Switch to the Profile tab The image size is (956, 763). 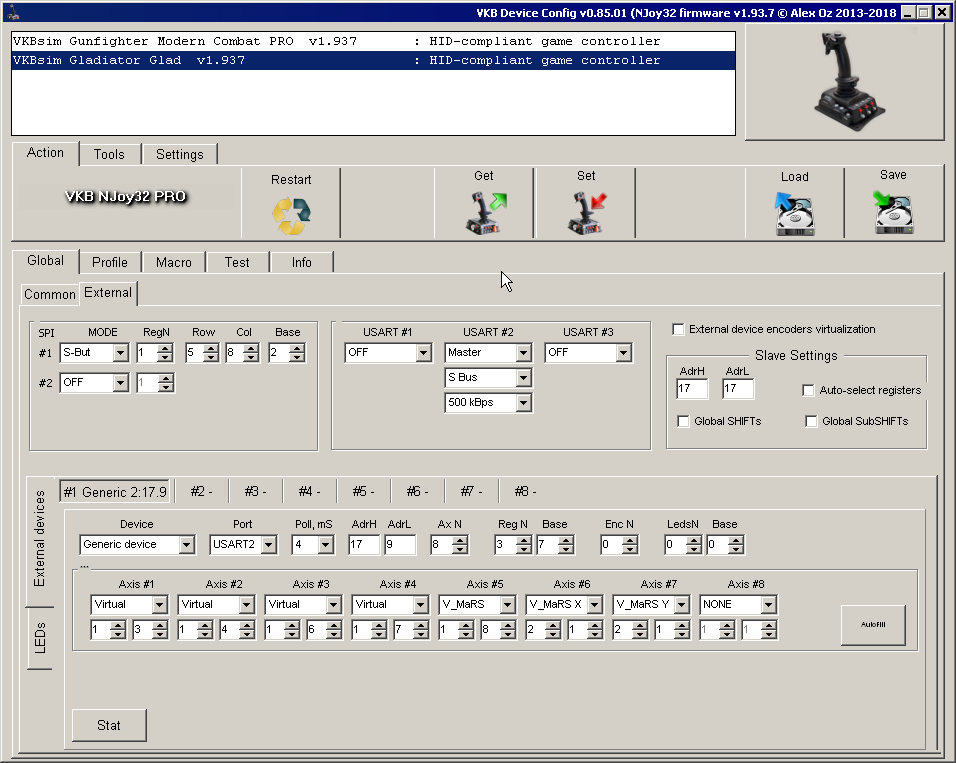110,262
